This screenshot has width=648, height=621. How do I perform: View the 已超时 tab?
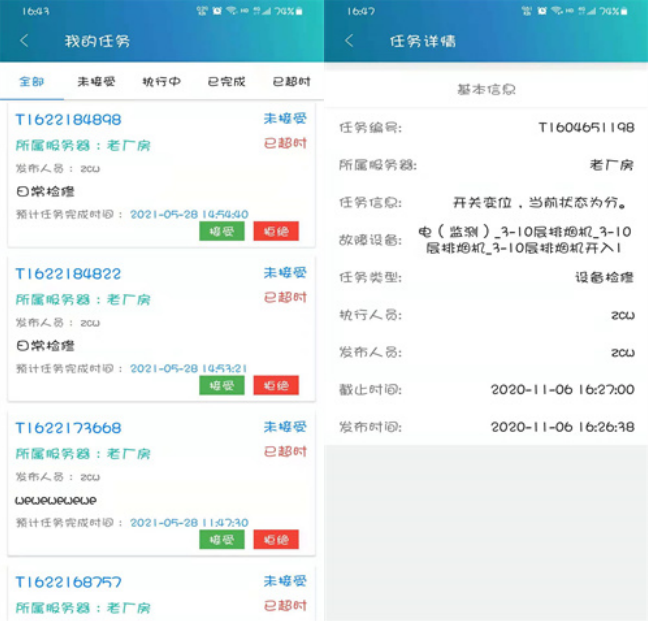(x=291, y=82)
